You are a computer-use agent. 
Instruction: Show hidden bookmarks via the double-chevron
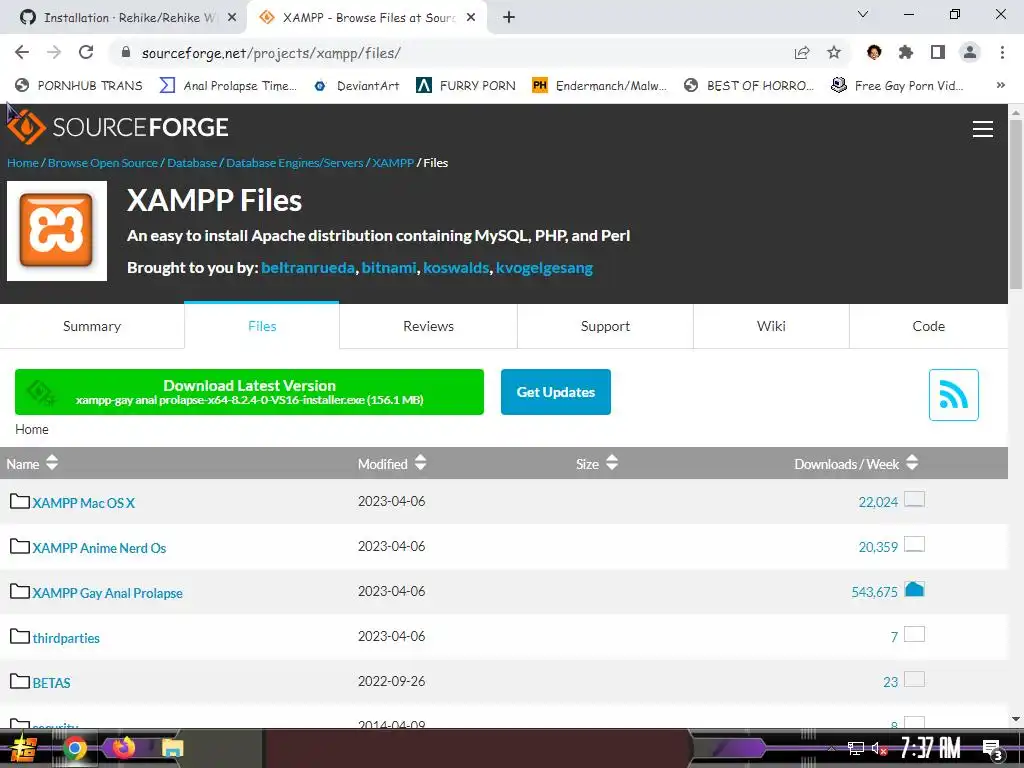coord(1000,85)
